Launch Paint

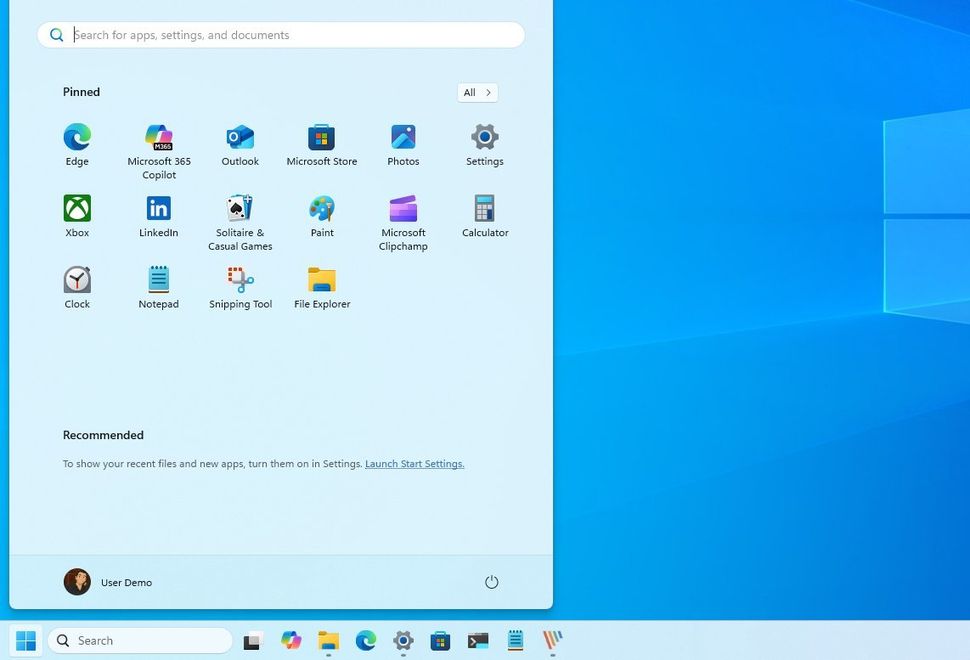pyautogui.click(x=321, y=208)
